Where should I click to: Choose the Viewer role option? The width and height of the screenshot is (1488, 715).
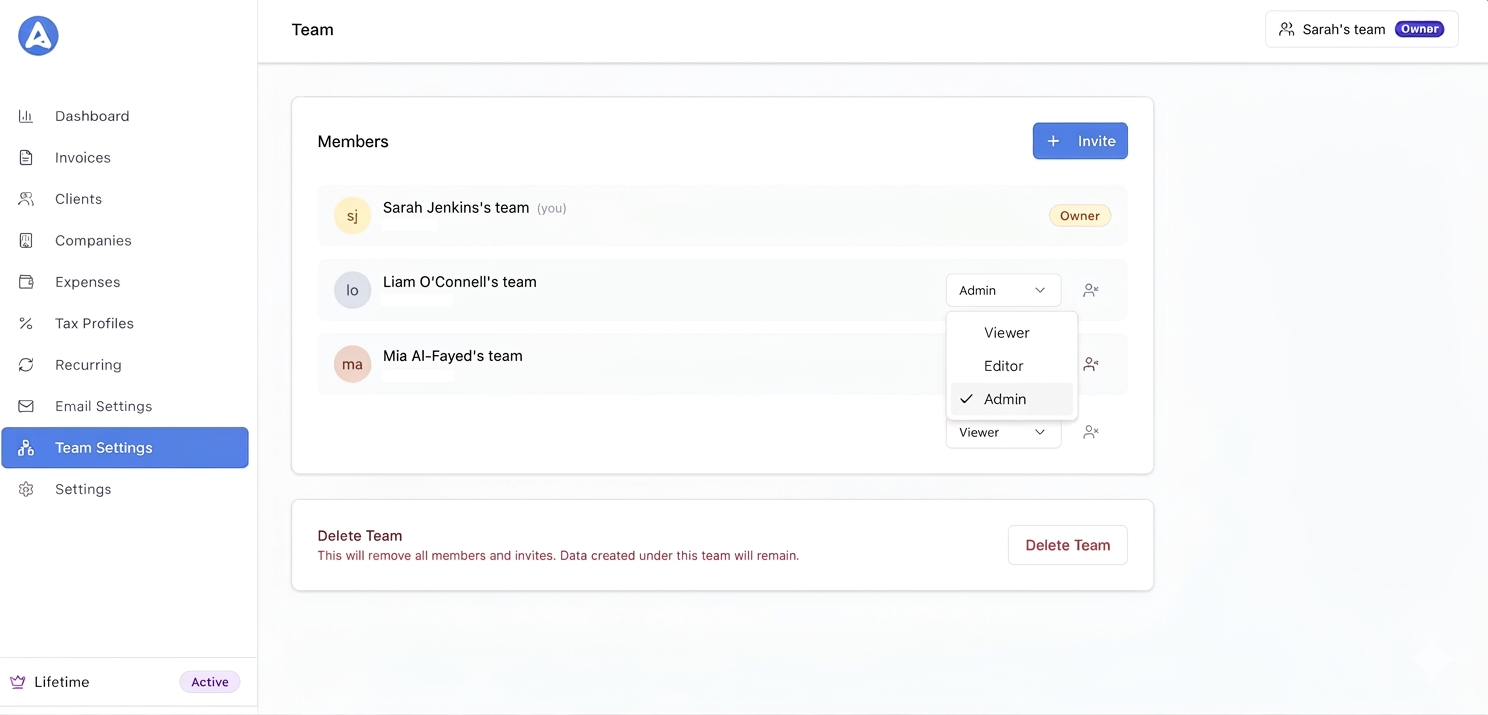[x=1012, y=333]
